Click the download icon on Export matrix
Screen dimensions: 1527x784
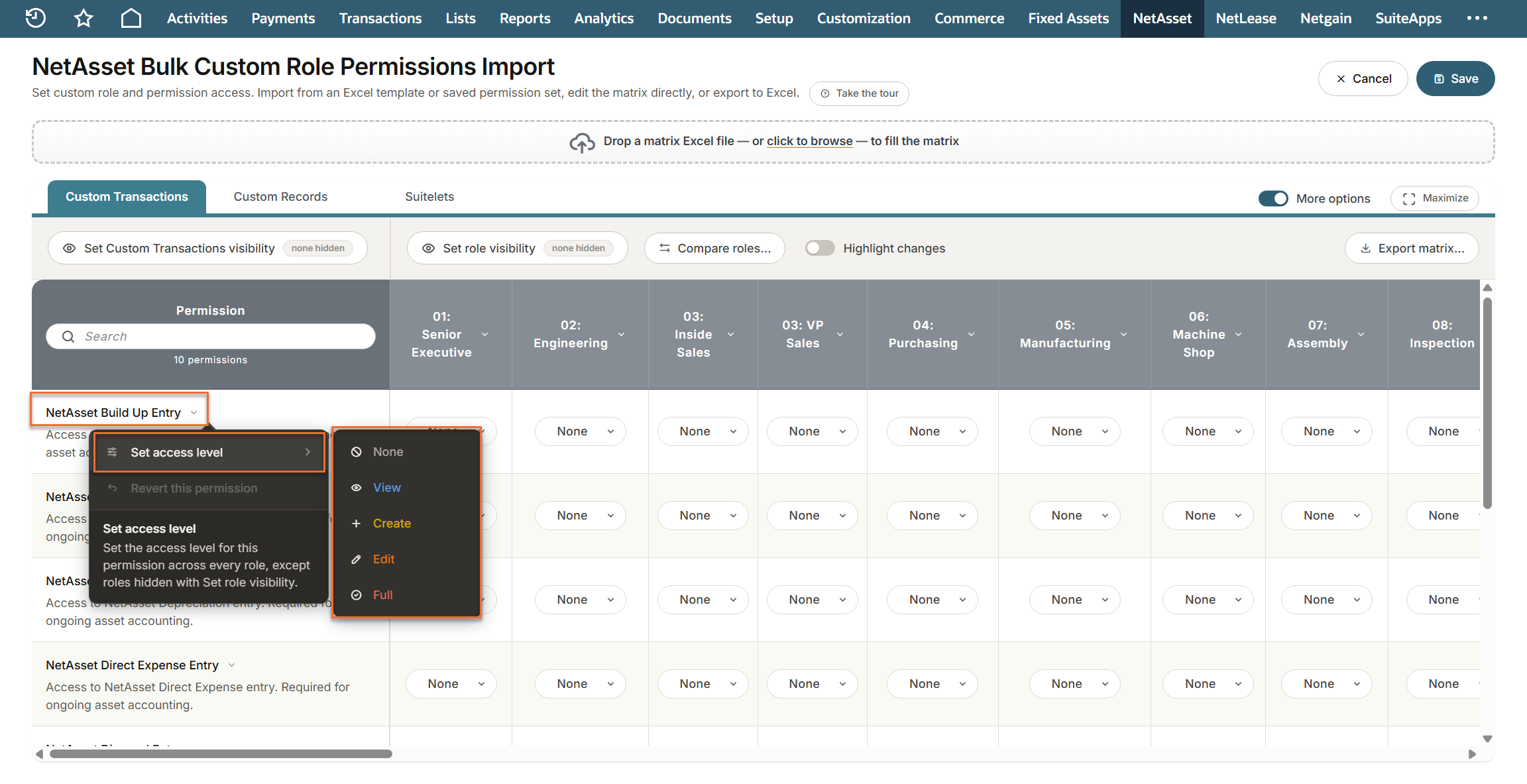click(1366, 249)
